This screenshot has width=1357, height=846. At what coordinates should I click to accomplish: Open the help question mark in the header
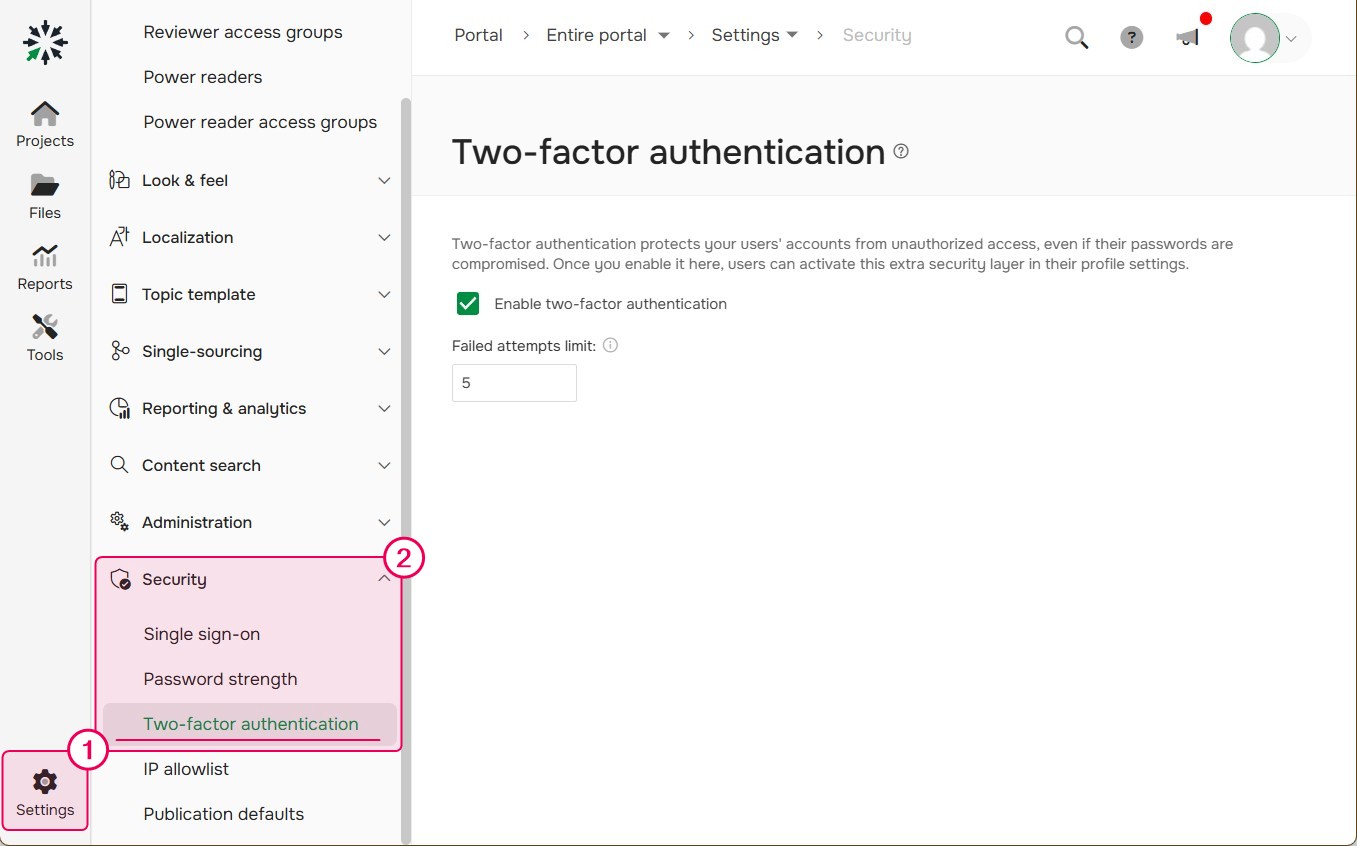[x=1131, y=37]
